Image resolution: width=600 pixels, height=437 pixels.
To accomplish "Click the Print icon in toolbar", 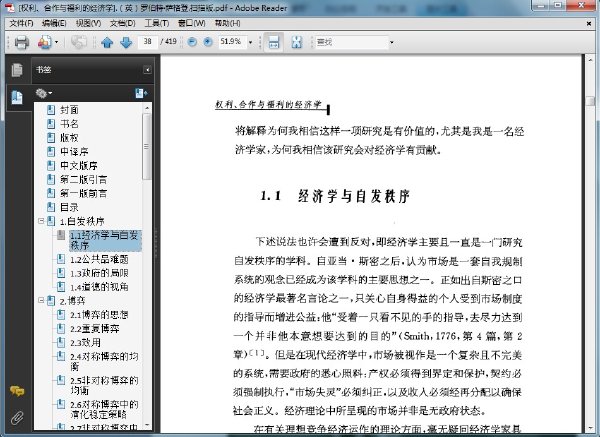I will (x=21, y=42).
